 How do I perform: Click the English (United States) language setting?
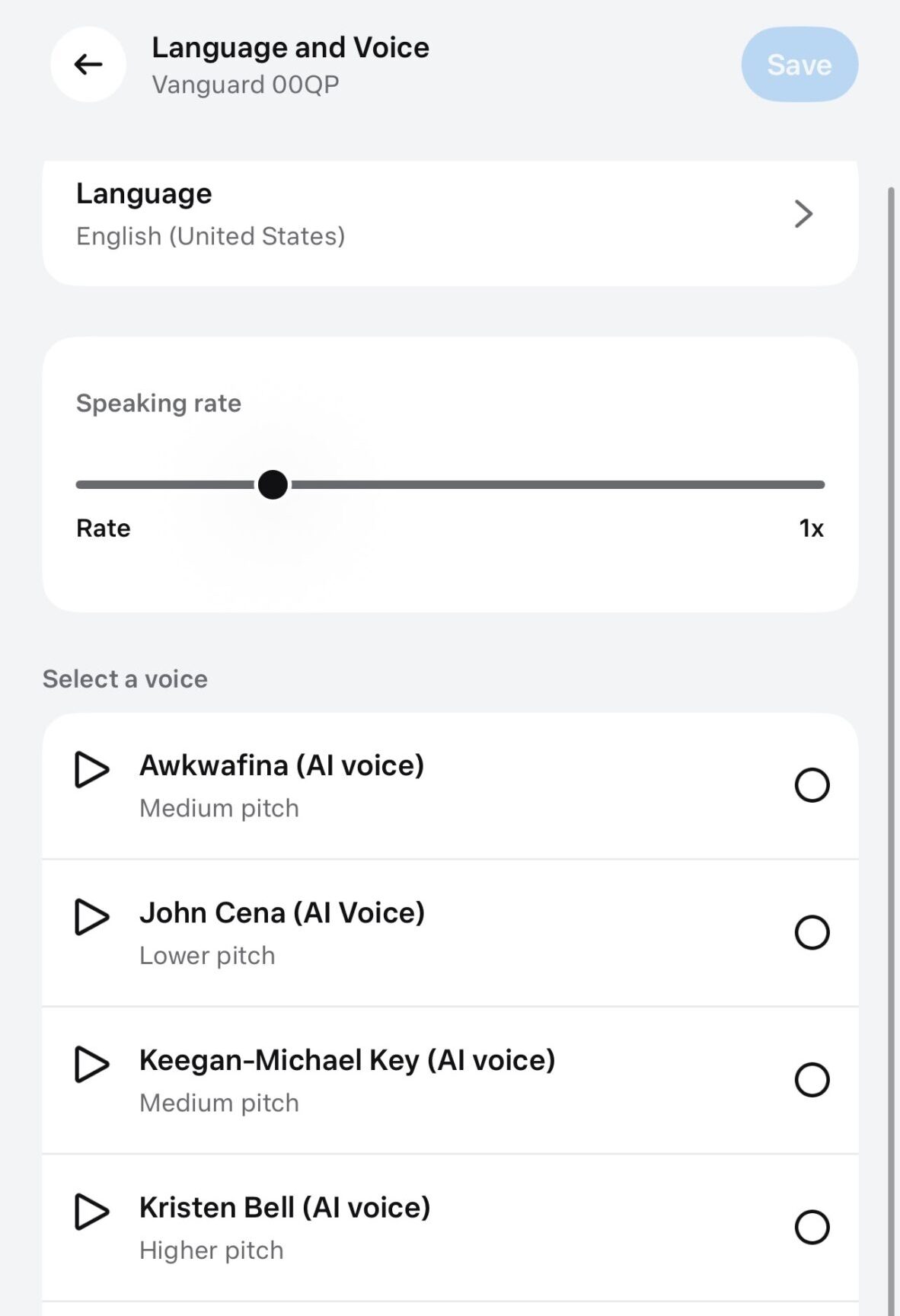tap(210, 237)
